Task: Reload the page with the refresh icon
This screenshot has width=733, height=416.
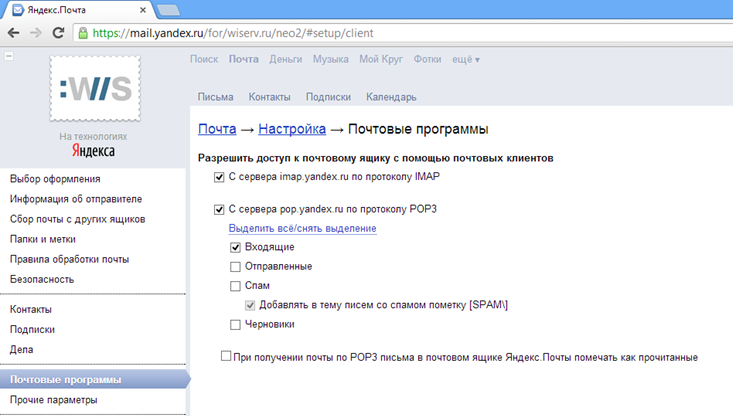Action: click(x=59, y=32)
